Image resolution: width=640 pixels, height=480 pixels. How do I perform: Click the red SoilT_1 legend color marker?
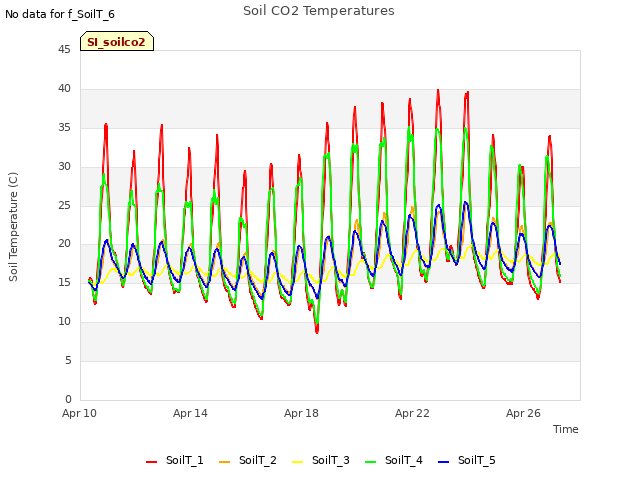pyautogui.click(x=151, y=462)
